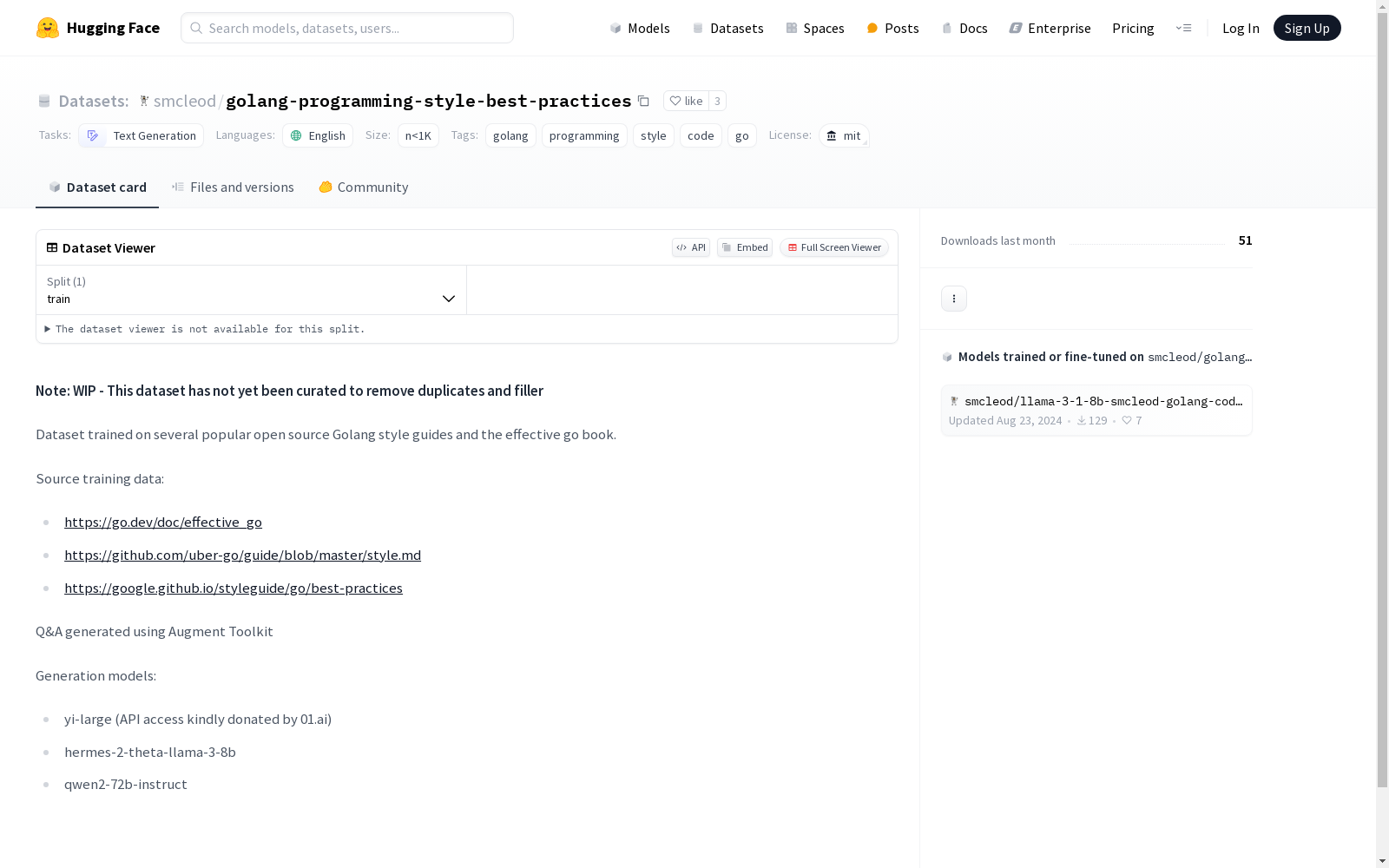Open the uber-go style guide link
The image size is (1389, 868).
click(x=242, y=555)
